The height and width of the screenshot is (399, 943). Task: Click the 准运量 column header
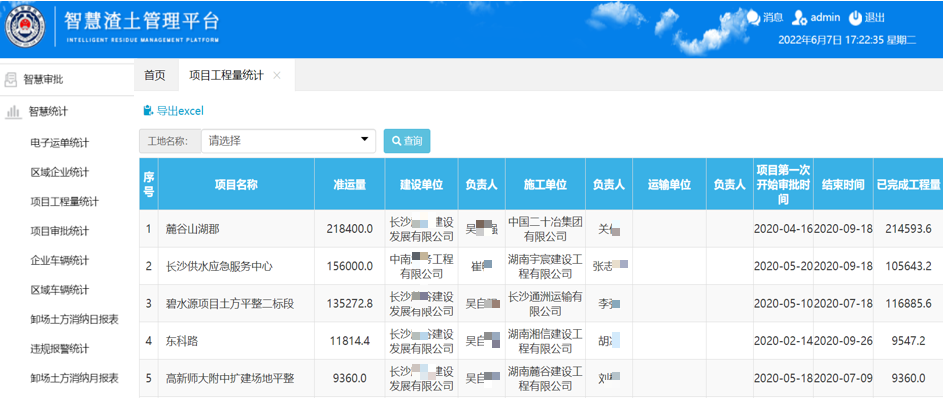(x=350, y=184)
